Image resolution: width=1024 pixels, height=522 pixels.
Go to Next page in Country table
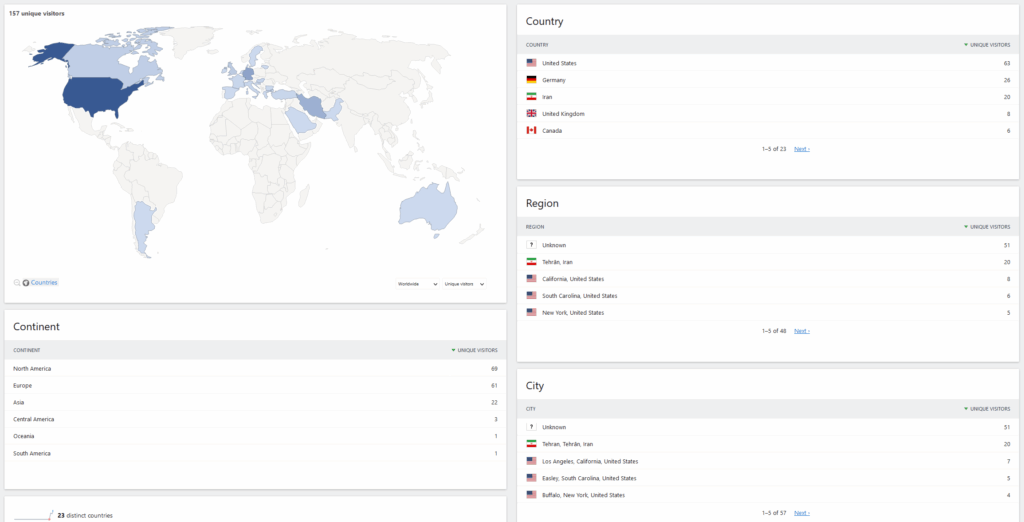coord(801,148)
